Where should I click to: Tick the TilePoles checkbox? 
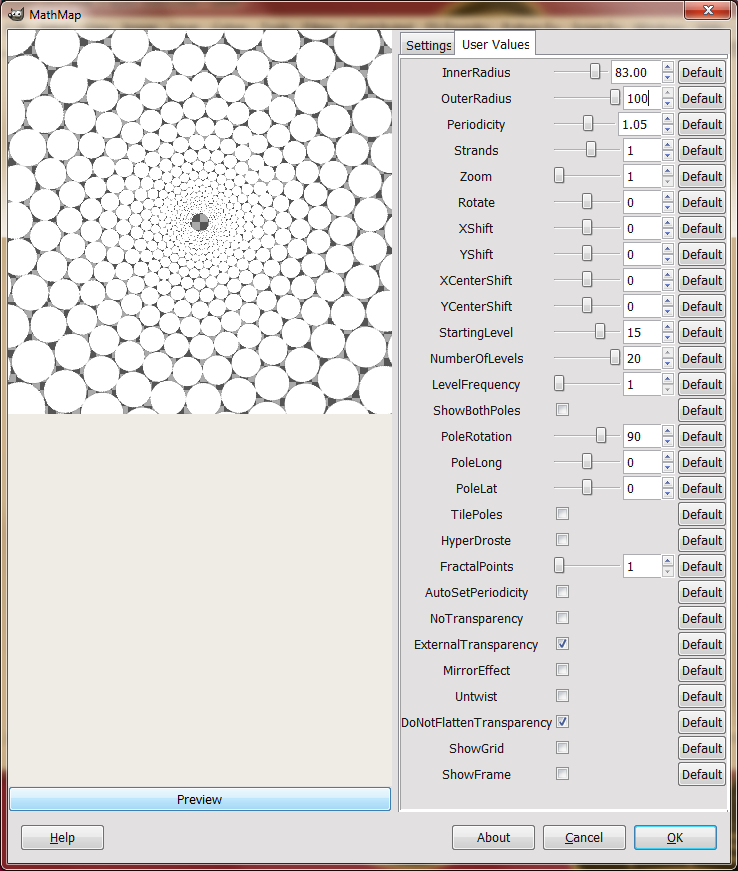[x=562, y=514]
